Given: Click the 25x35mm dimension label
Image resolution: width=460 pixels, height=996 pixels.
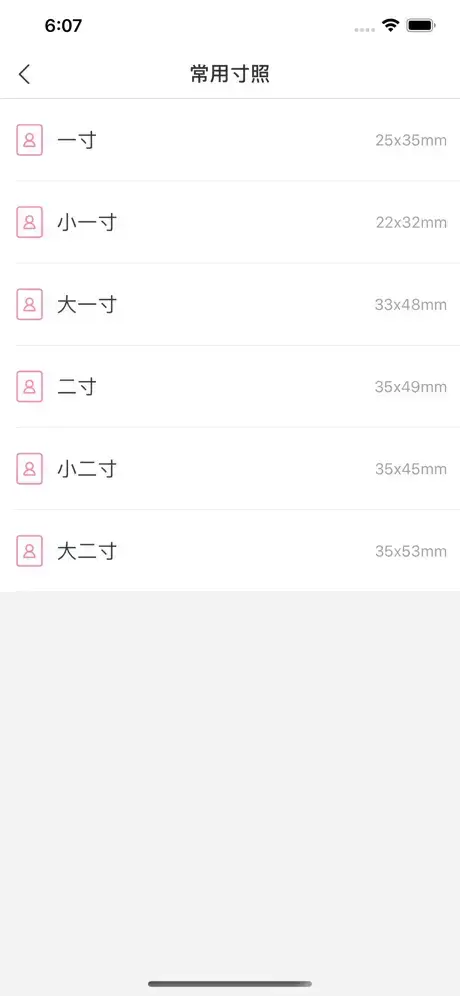Looking at the screenshot, I should pyautogui.click(x=411, y=140).
